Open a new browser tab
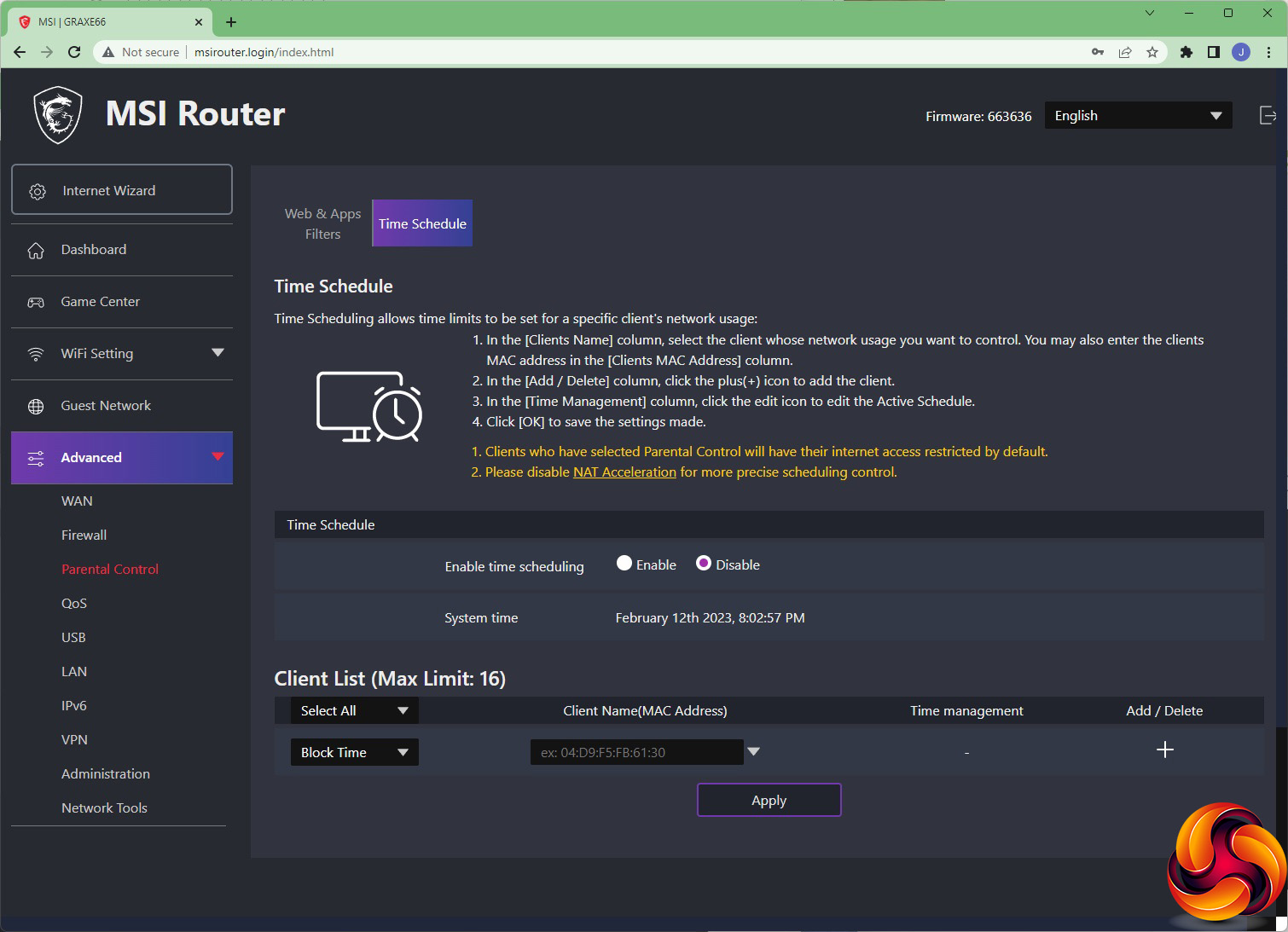 click(x=231, y=22)
